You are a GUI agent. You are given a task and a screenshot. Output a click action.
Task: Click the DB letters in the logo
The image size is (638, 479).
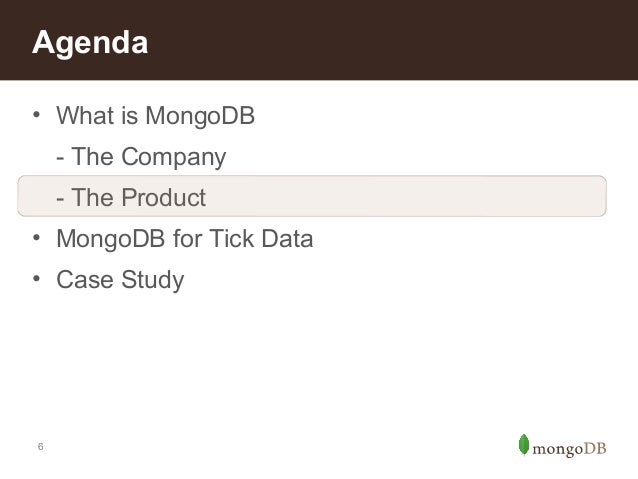(599, 446)
